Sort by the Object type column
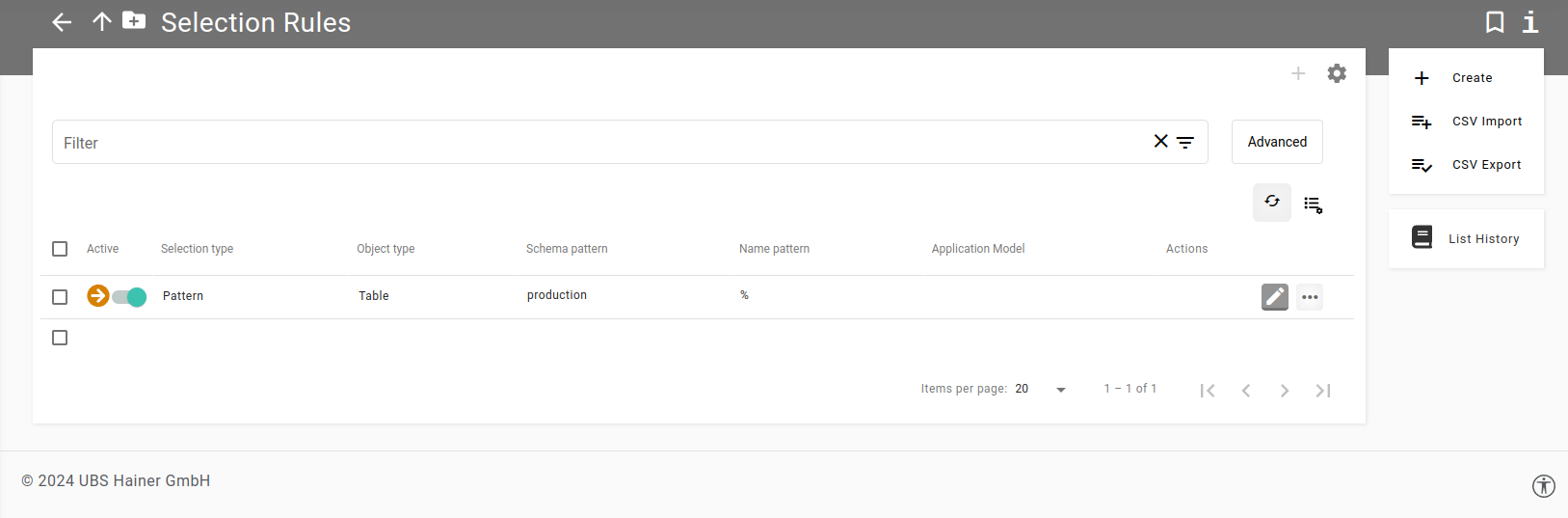This screenshot has width=1568, height=518. coord(385,249)
